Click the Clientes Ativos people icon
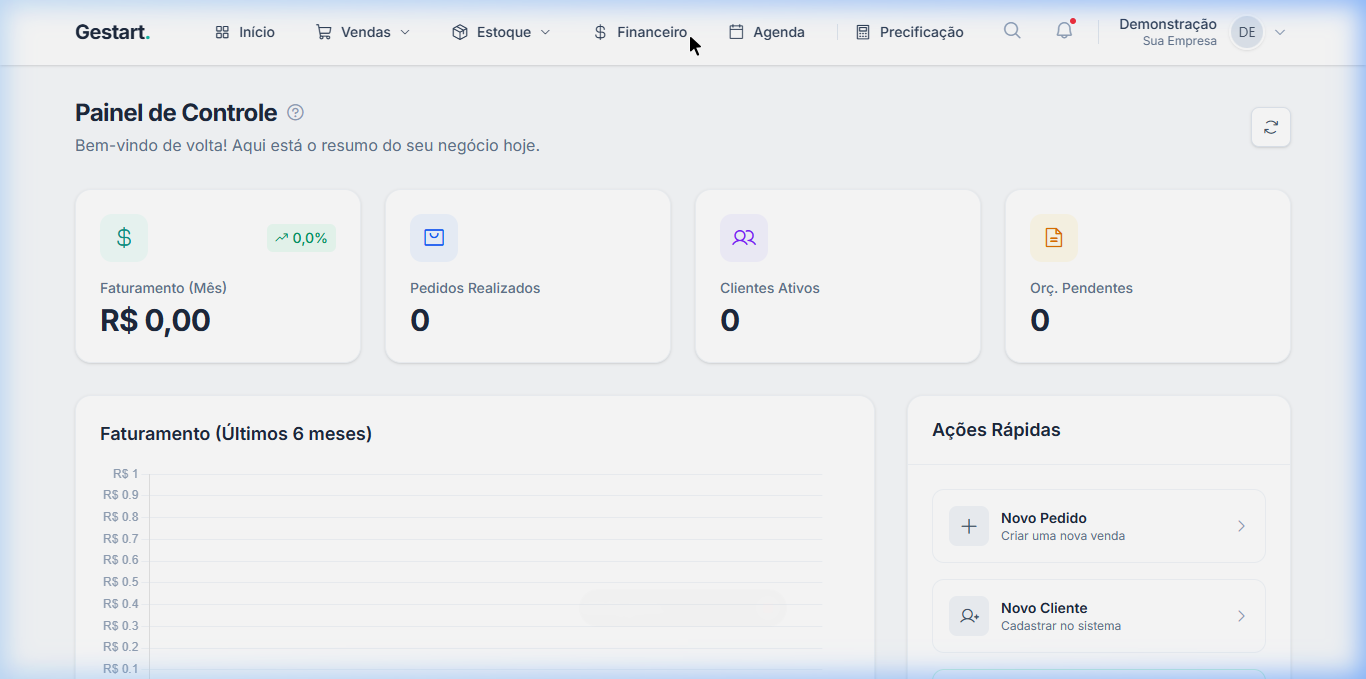Viewport: 1366px width, 679px height. click(x=744, y=238)
